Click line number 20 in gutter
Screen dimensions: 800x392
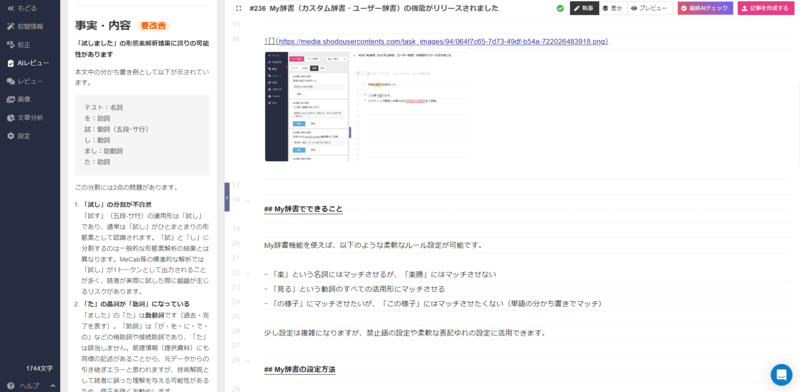click(236, 243)
